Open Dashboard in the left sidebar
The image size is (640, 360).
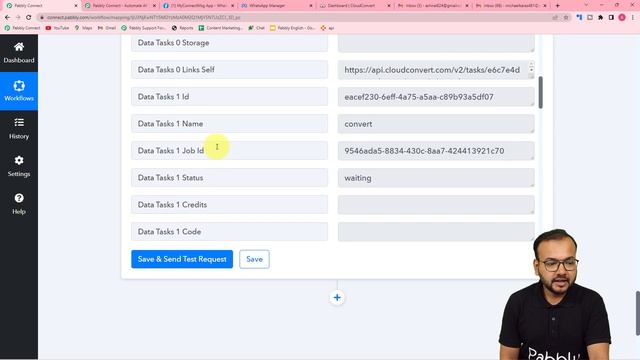19,53
